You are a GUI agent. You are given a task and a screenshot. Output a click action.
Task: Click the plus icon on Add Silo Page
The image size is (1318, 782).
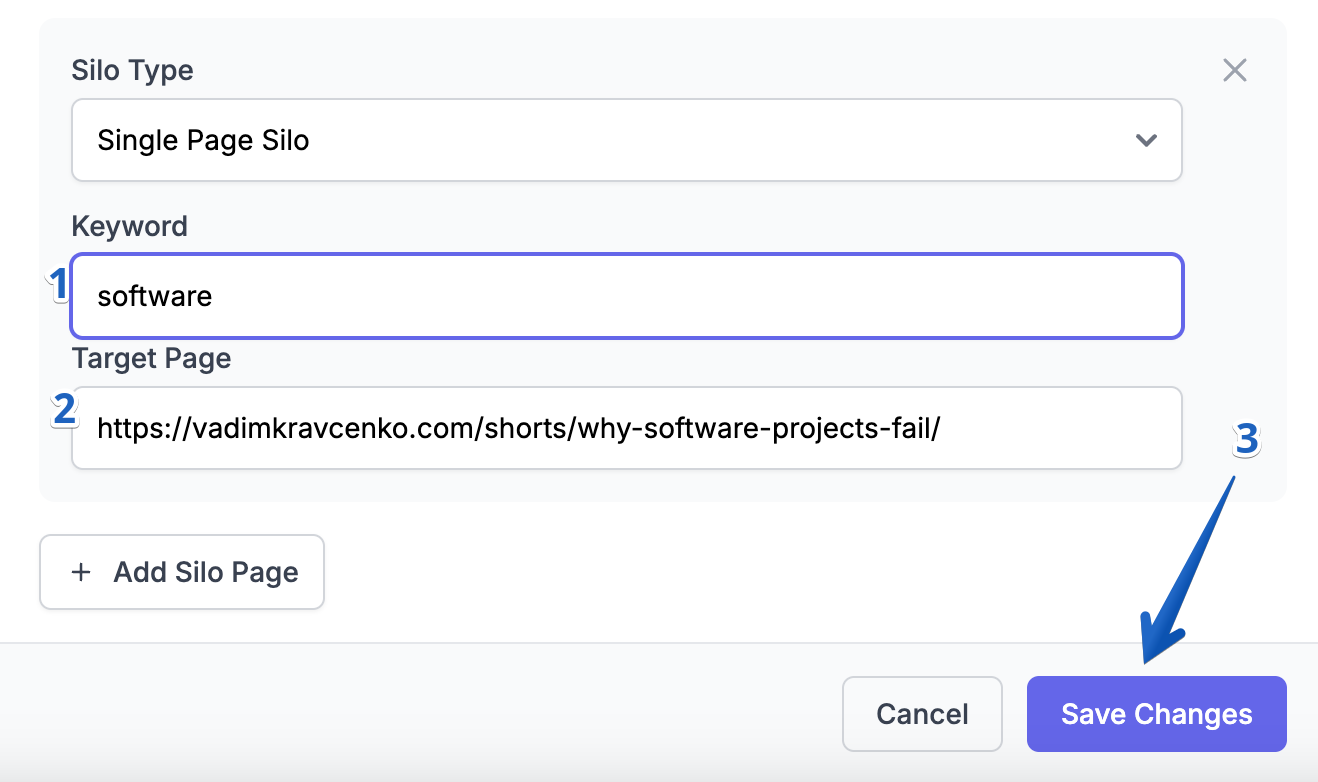tap(80, 572)
